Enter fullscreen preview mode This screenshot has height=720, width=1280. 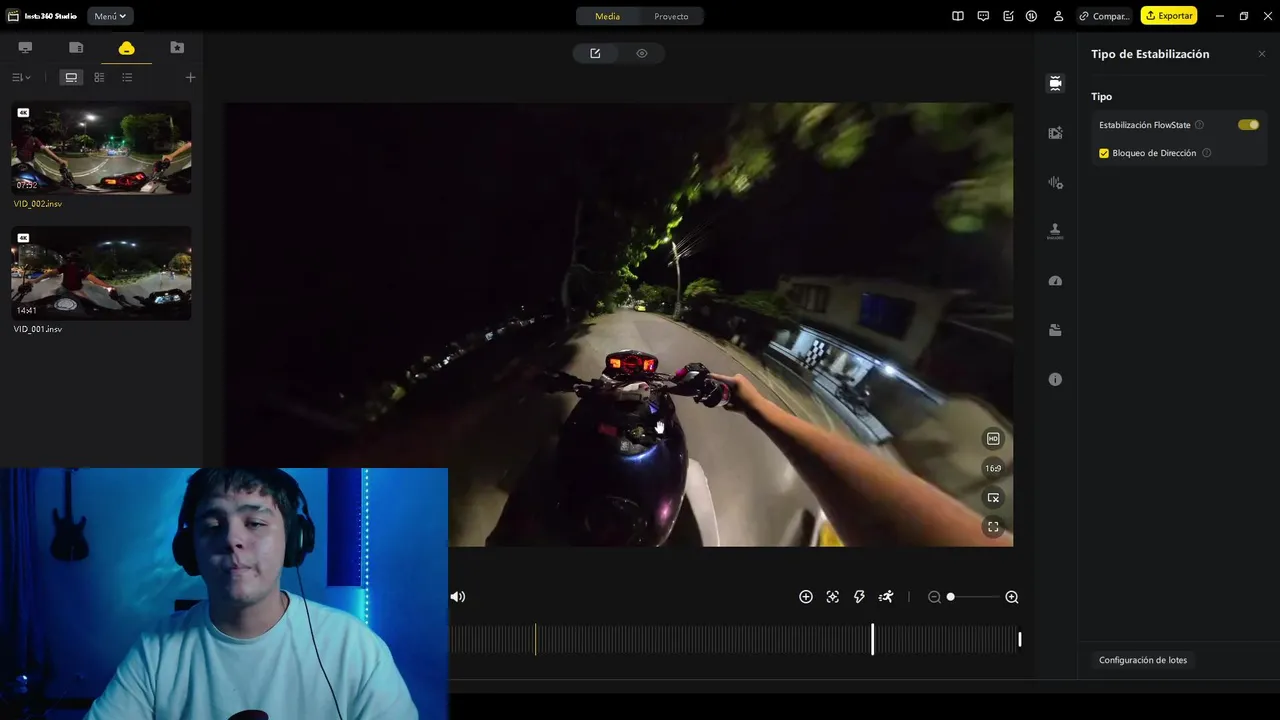[x=993, y=526]
